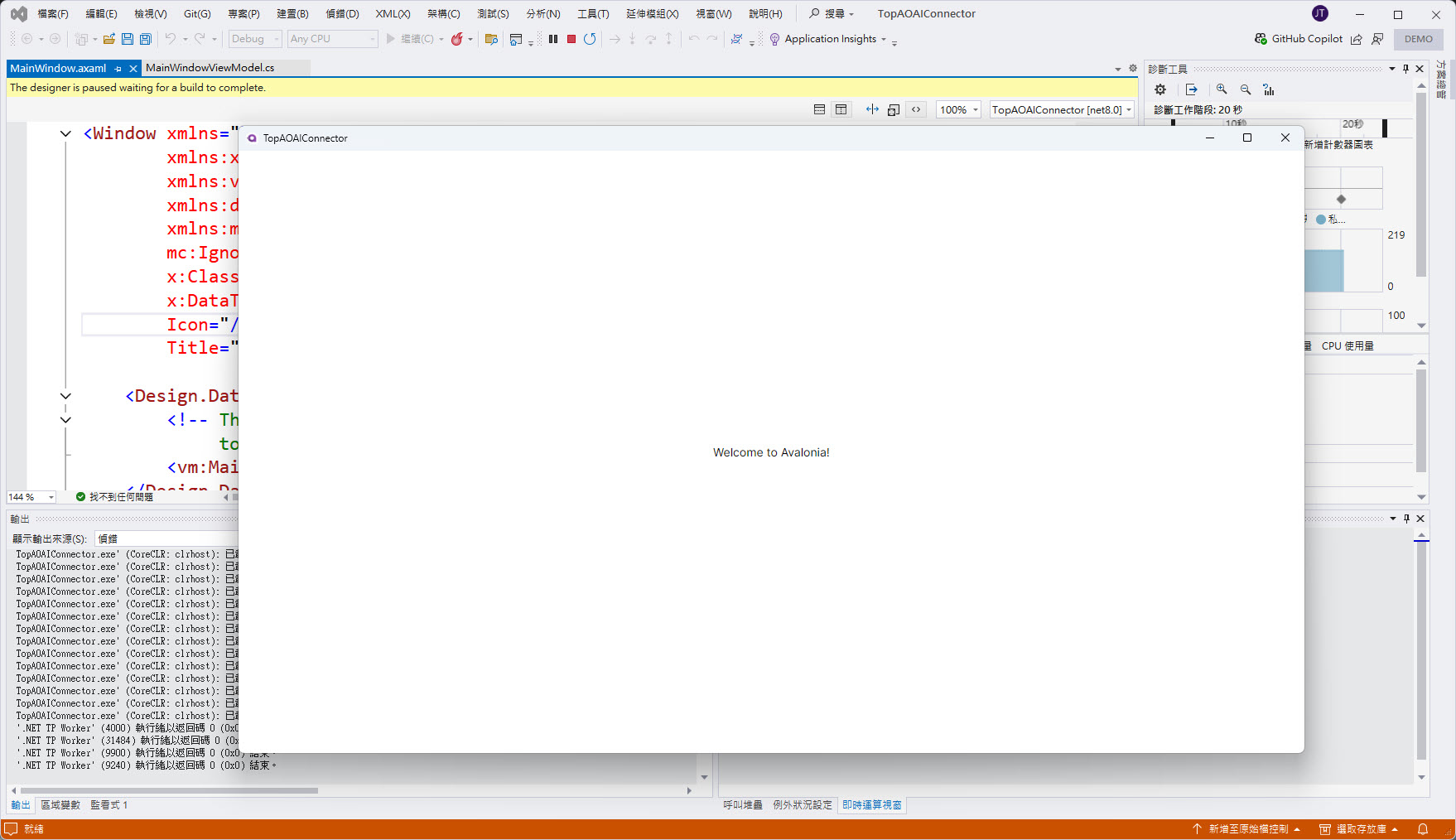Viewport: 1456px width, 840px height.
Task: Zoom out on the diagnostic timeline
Action: [x=1246, y=89]
